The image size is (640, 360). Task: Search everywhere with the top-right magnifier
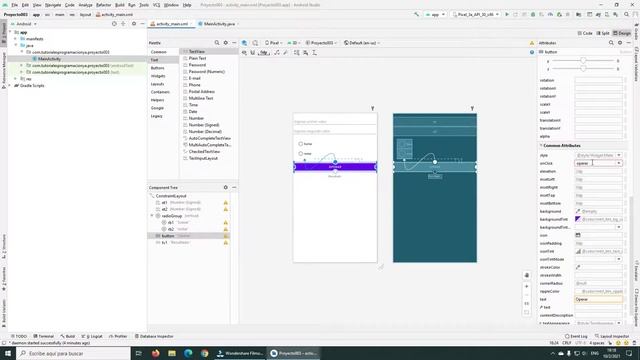(x=627, y=14)
